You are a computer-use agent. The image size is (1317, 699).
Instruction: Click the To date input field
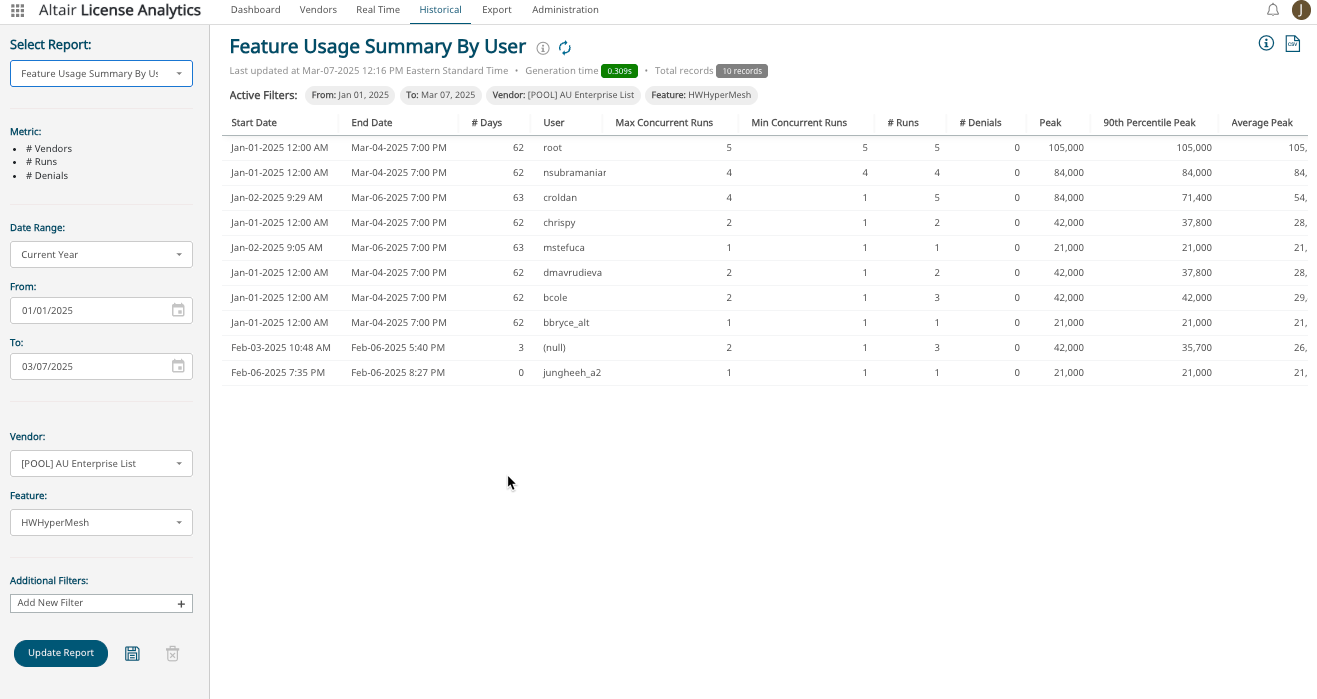coord(101,366)
